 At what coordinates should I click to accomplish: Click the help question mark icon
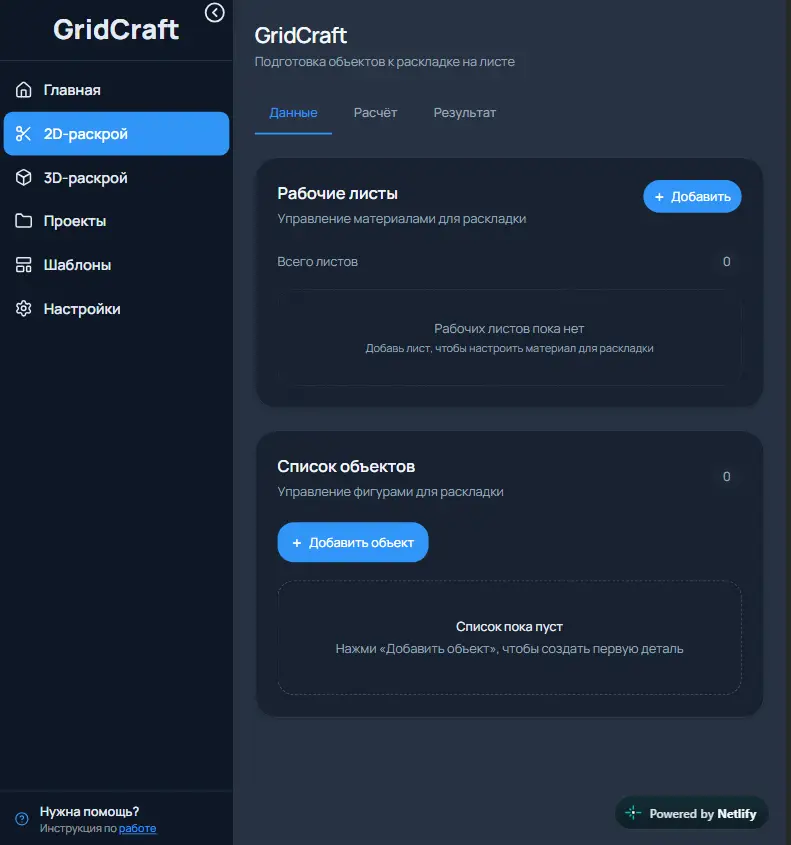click(22, 819)
